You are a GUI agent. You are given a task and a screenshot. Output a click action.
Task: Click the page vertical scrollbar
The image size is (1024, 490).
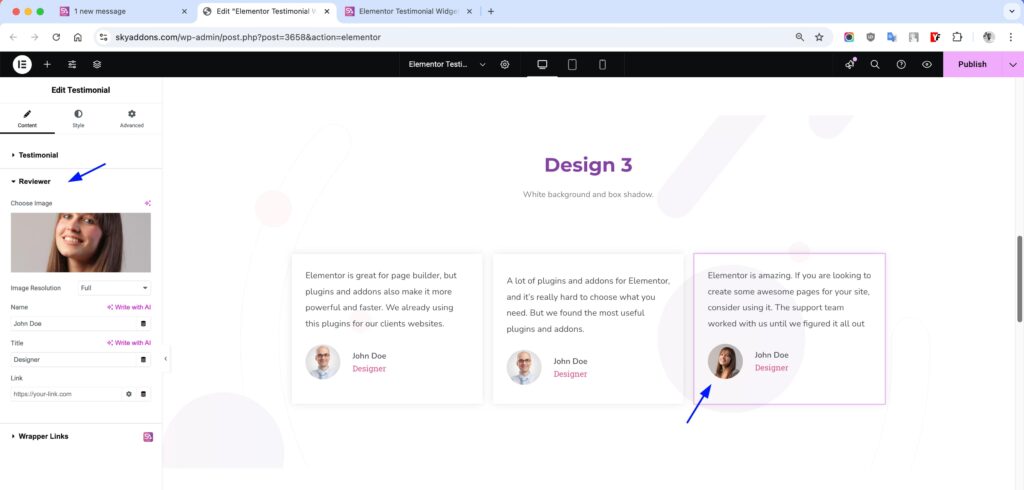(1019, 278)
